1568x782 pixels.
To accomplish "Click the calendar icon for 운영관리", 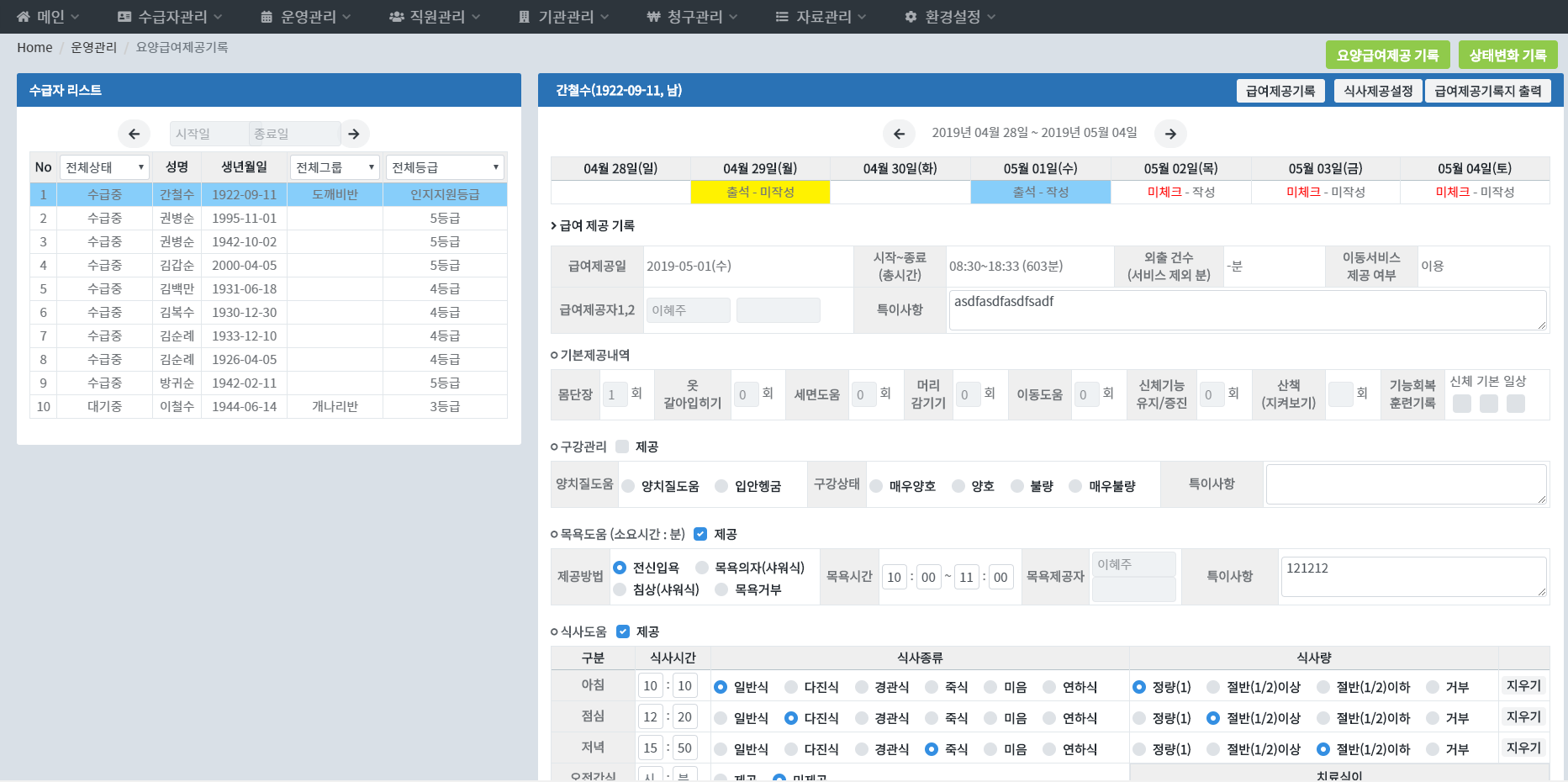I will click(267, 17).
